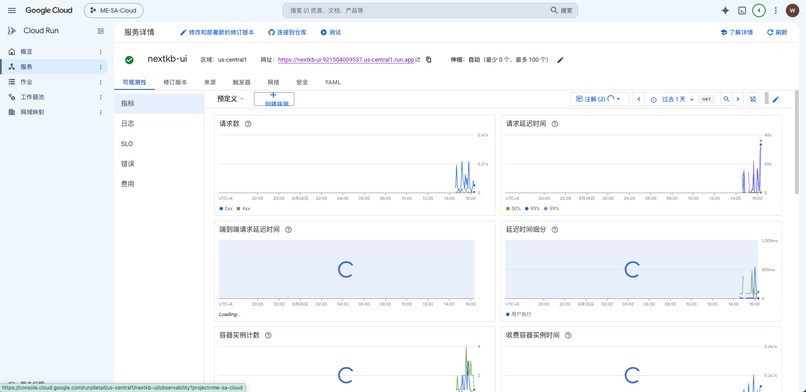Open options menu for 概览 item
The height and width of the screenshot is (392, 806).
pyautogui.click(x=101, y=52)
